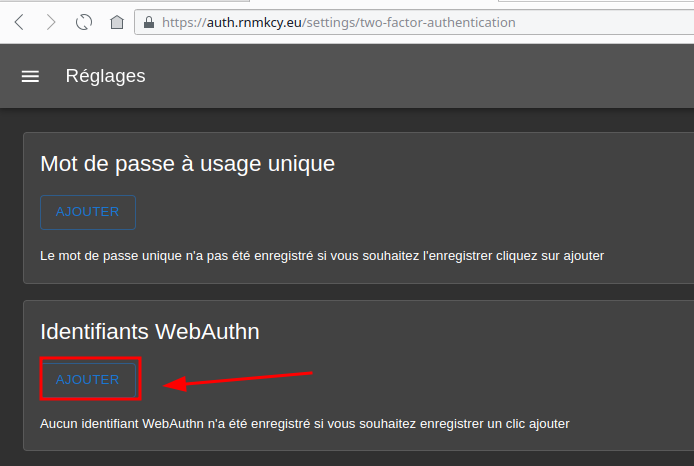
Task: Click the Aucun identifiant WebAuthn description text
Action: click(x=304, y=424)
